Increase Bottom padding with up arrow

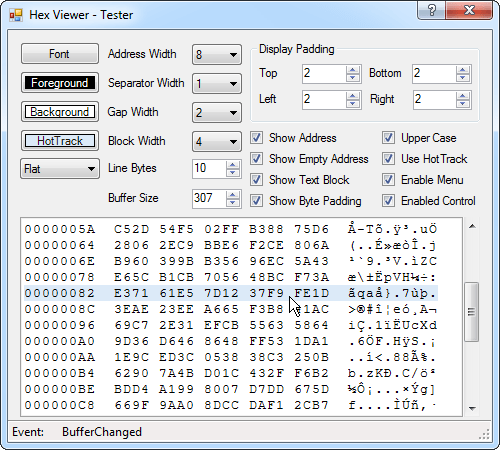coord(463,69)
